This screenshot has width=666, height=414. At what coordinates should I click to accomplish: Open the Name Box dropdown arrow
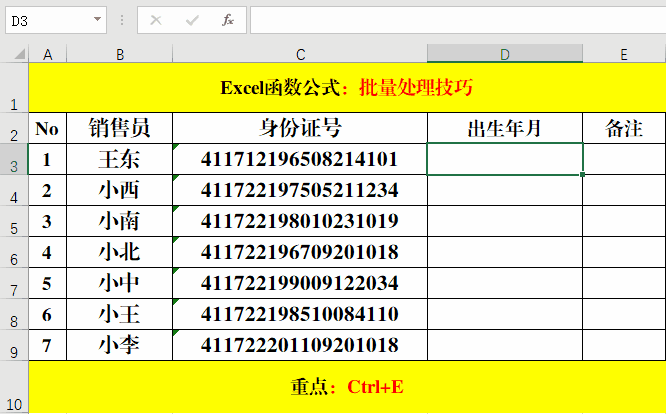click(x=97, y=19)
